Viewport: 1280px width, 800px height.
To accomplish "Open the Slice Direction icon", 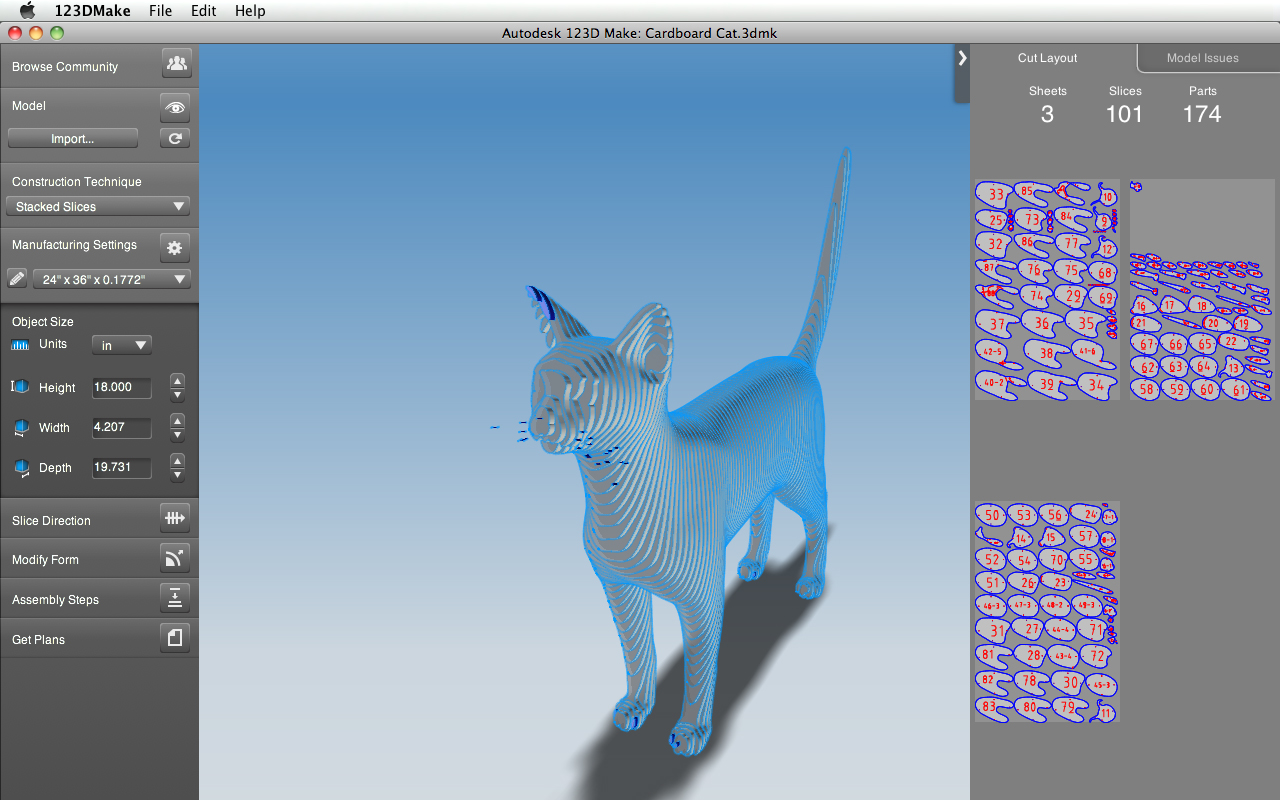I will [175, 518].
